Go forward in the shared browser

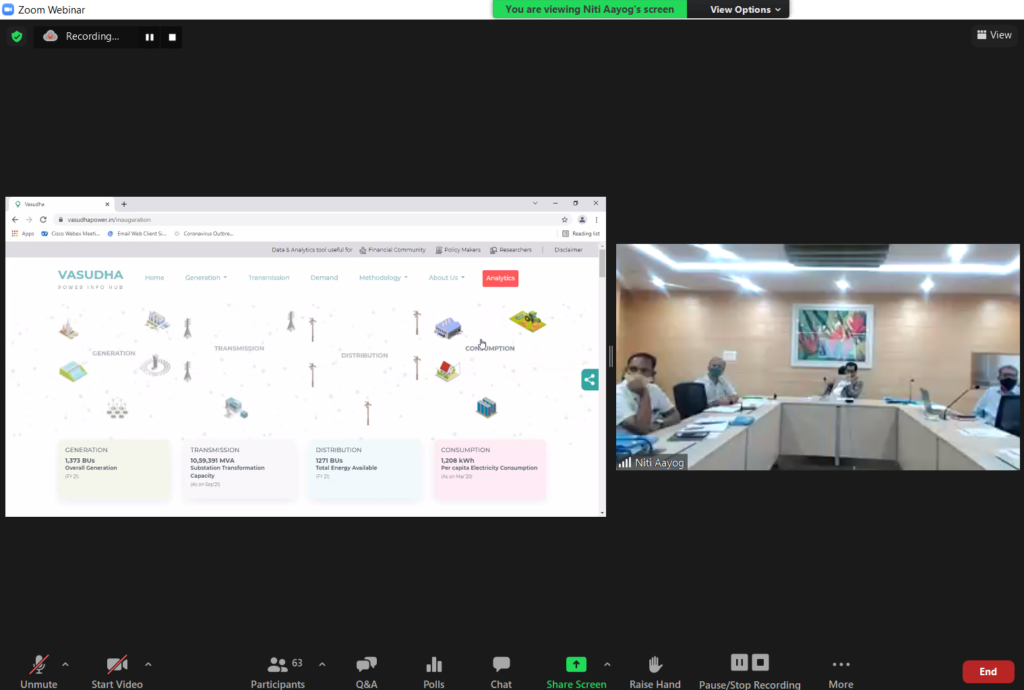29,220
